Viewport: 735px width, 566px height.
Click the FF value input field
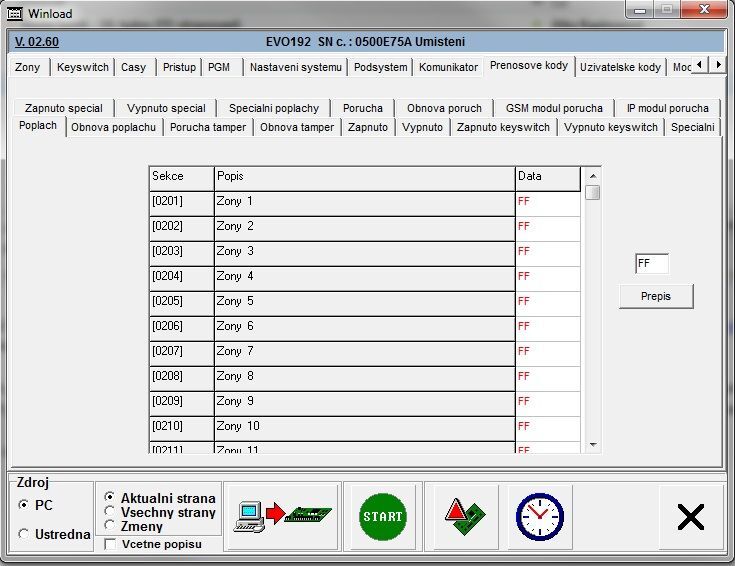652,264
